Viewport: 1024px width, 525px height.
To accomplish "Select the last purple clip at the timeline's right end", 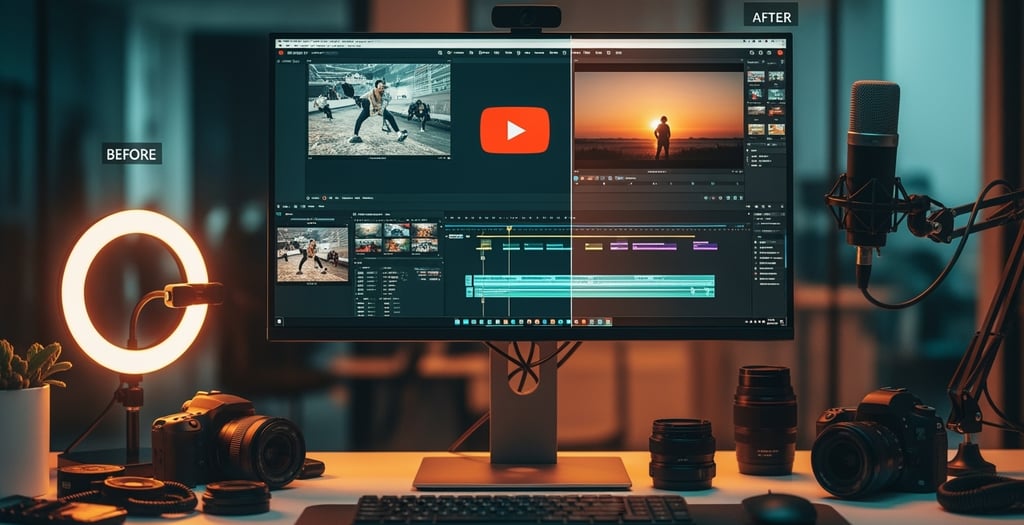I will click(705, 246).
